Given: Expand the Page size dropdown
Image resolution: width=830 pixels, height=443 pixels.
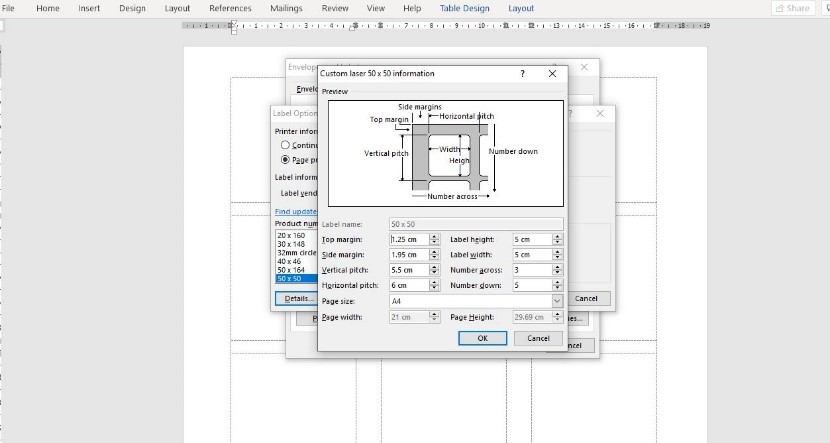Looking at the screenshot, I should coord(557,301).
